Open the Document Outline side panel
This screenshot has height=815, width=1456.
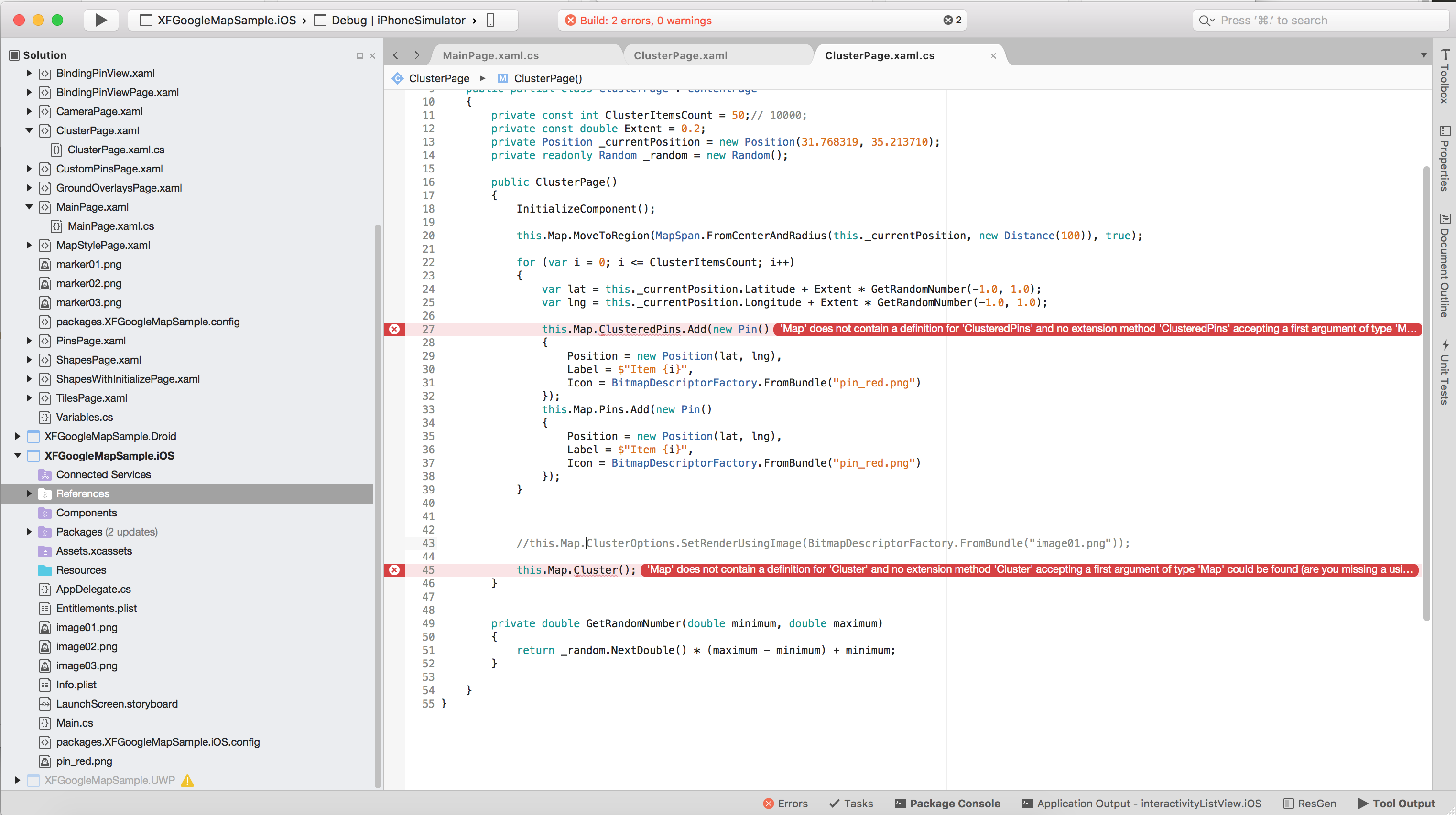tap(1445, 266)
